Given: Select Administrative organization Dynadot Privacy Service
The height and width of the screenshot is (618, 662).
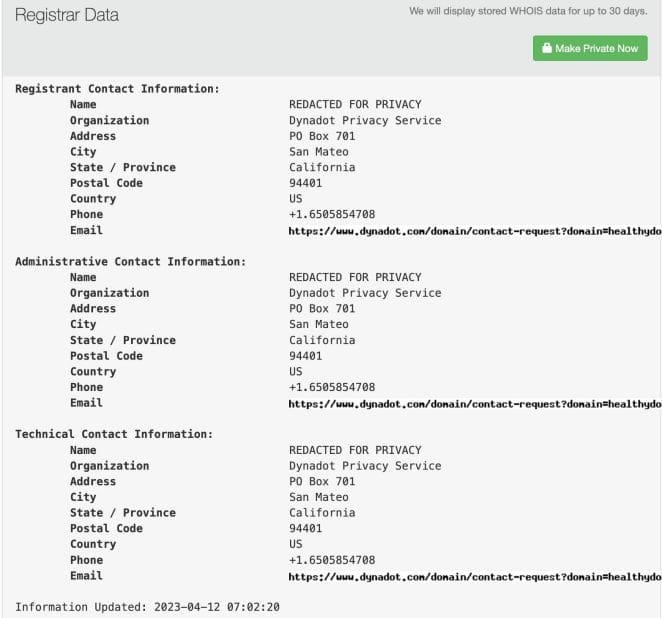Looking at the screenshot, I should (365, 293).
